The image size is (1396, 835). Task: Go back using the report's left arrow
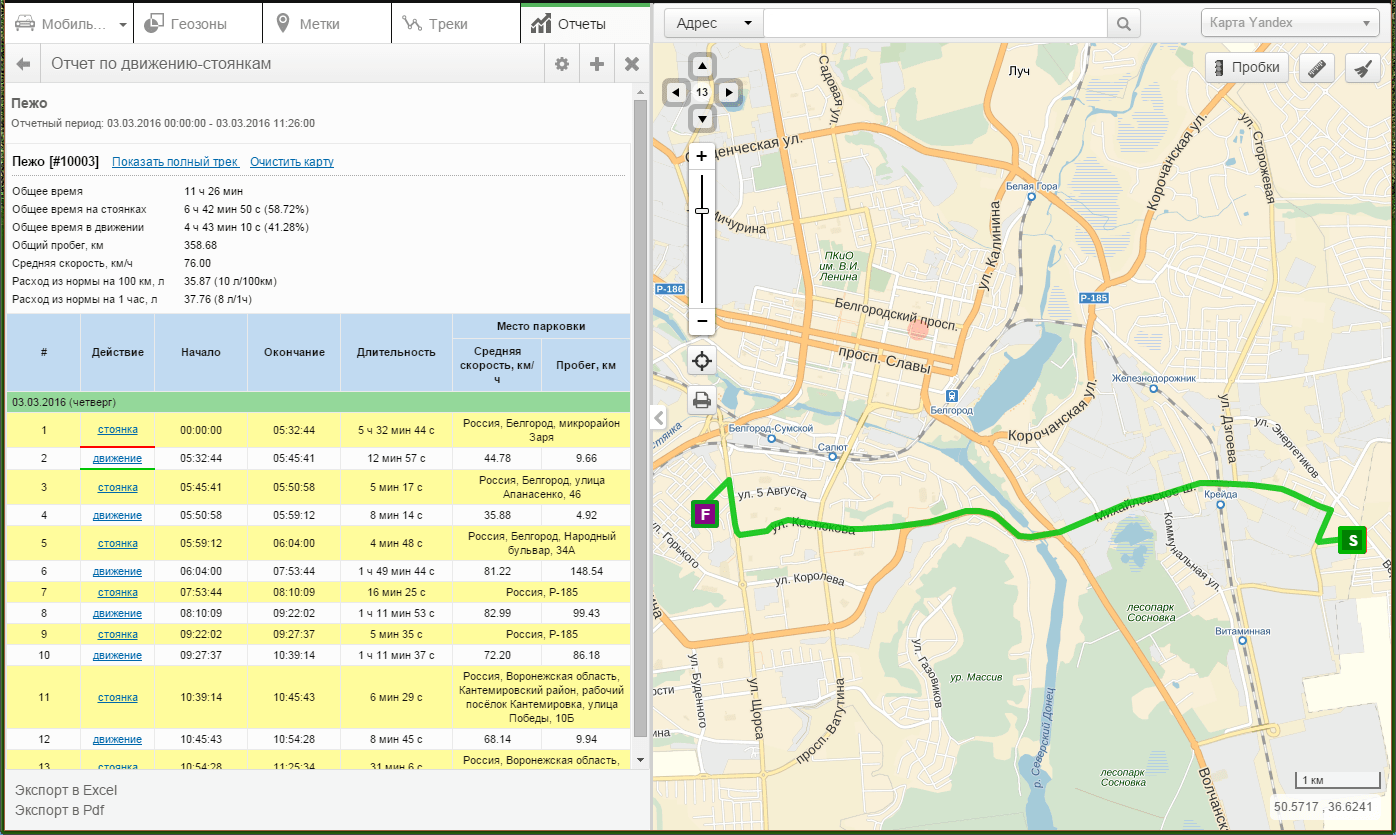click(x=24, y=64)
